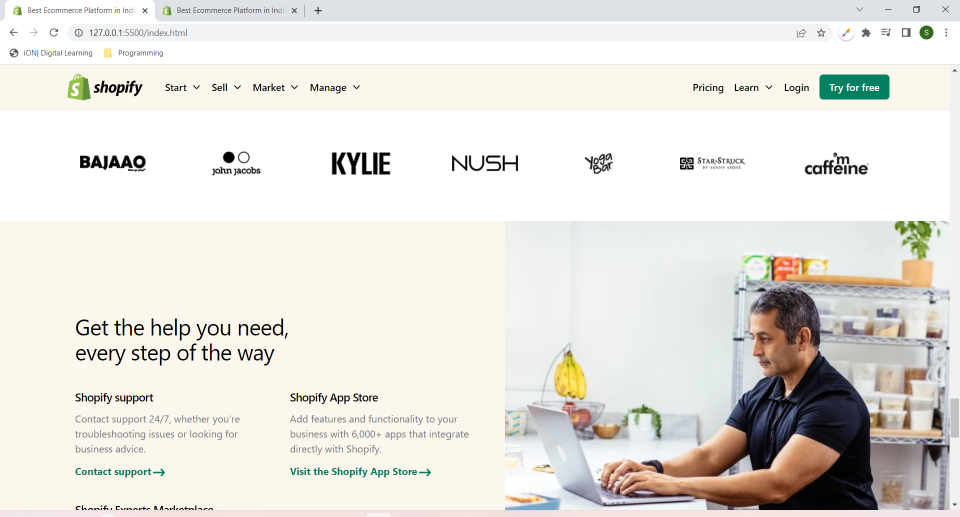Click the Star-Struck brand logo
Image resolution: width=960 pixels, height=517 pixels.
click(x=712, y=163)
